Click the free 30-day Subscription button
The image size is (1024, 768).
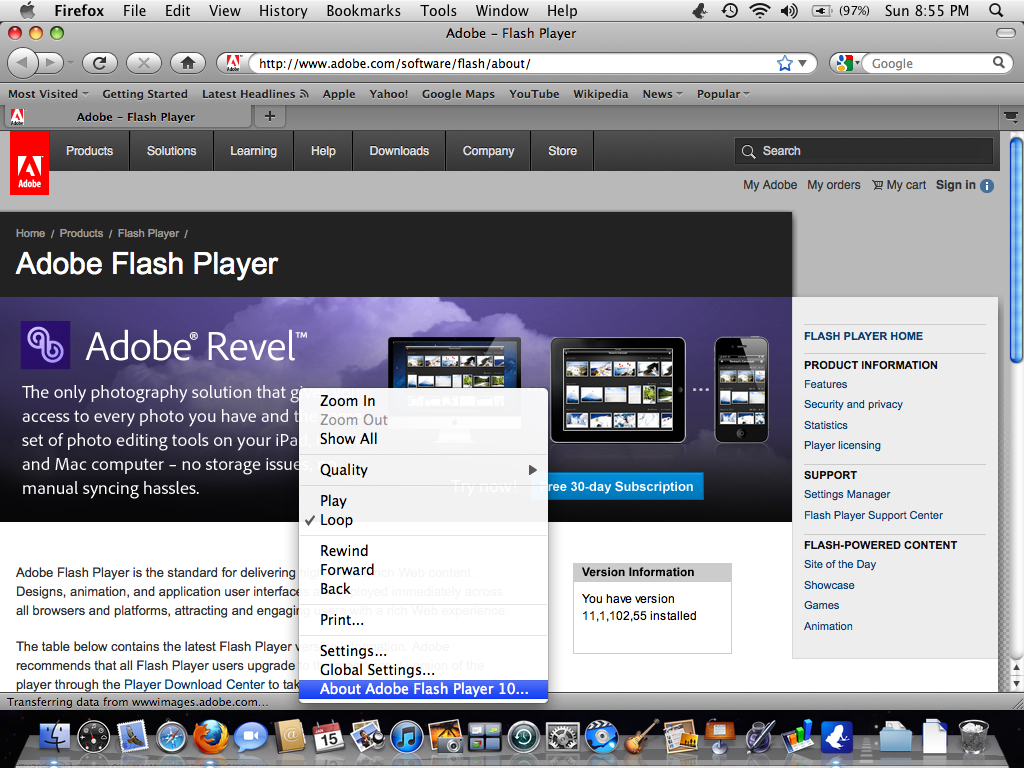point(618,487)
